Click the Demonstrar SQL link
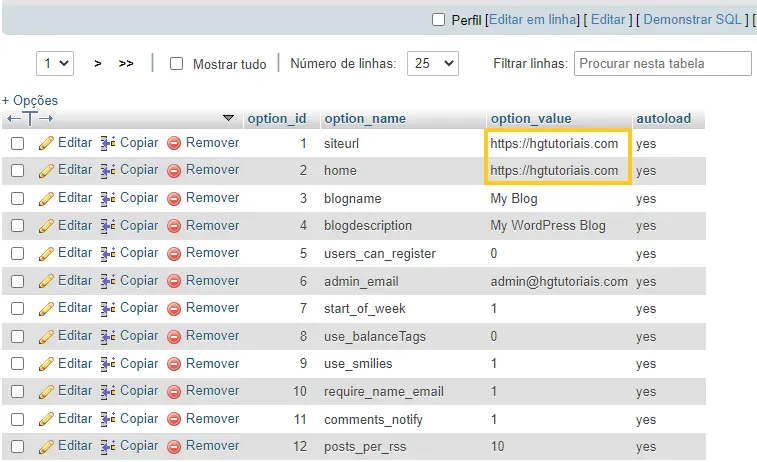Image resolution: width=757 pixels, height=462 pixels. coord(692,20)
